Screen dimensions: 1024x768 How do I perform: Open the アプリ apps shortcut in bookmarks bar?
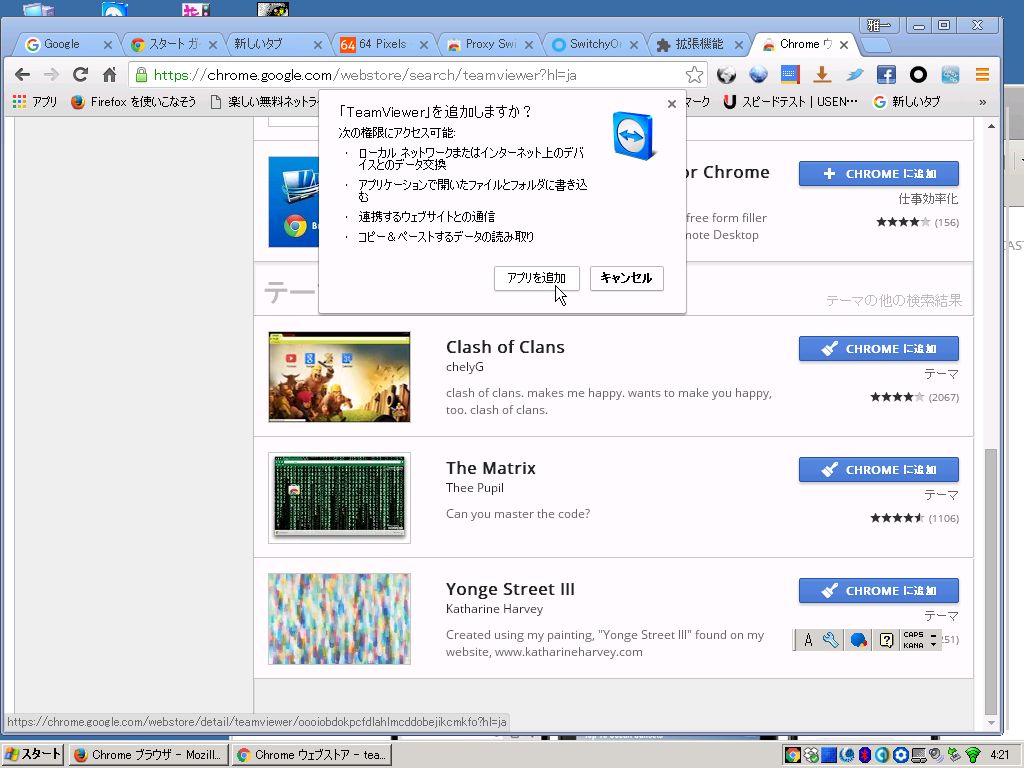tap(35, 102)
